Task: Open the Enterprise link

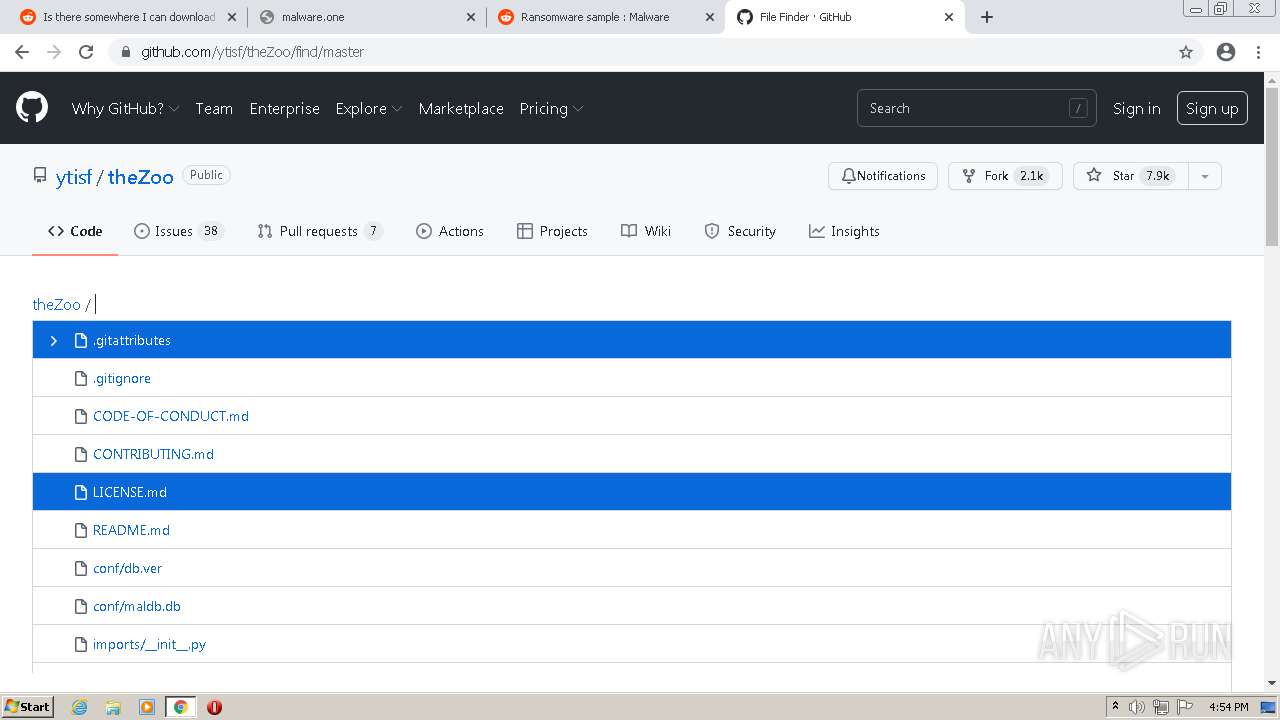Action: click(x=284, y=108)
